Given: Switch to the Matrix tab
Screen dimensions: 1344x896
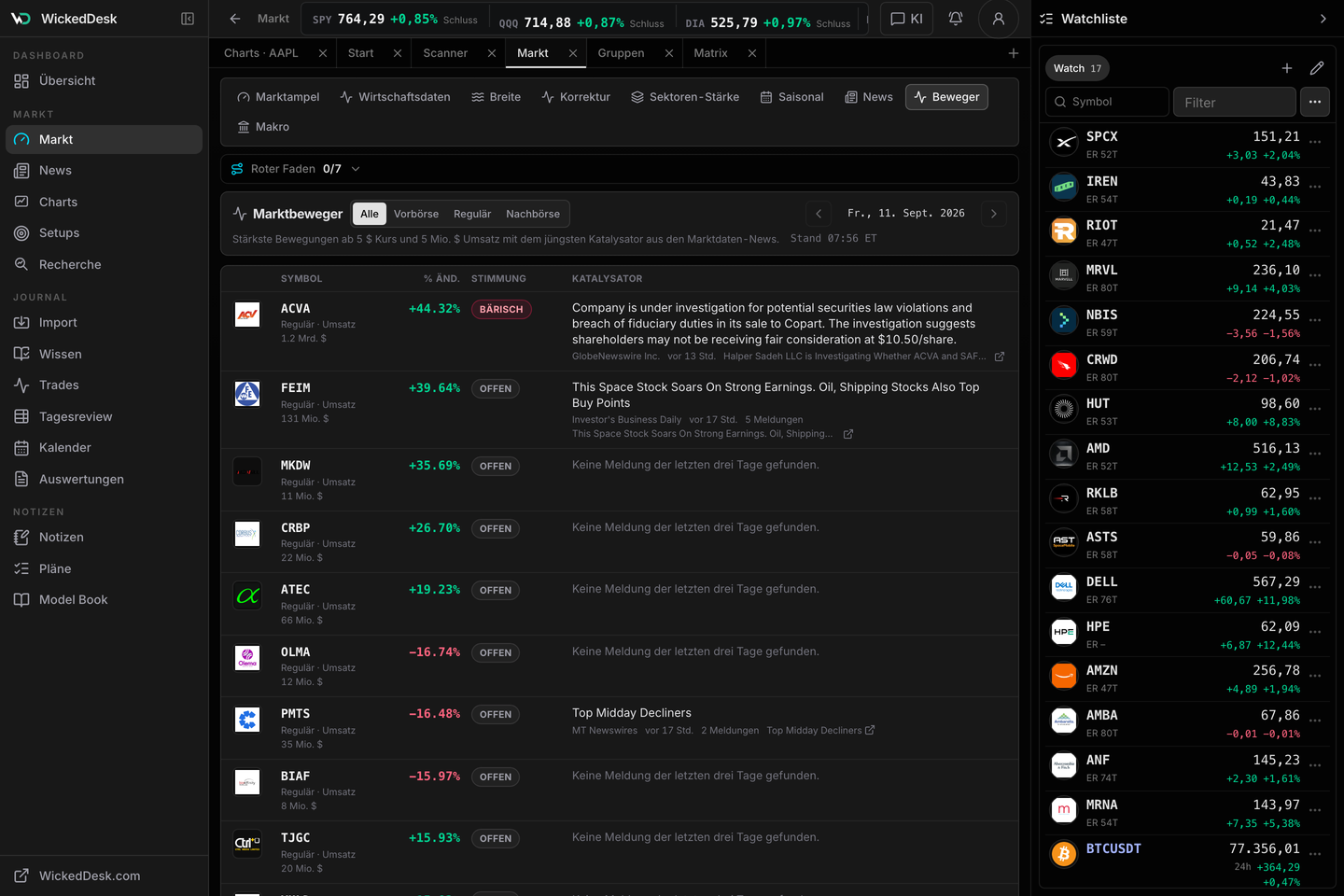Looking at the screenshot, I should 711,53.
